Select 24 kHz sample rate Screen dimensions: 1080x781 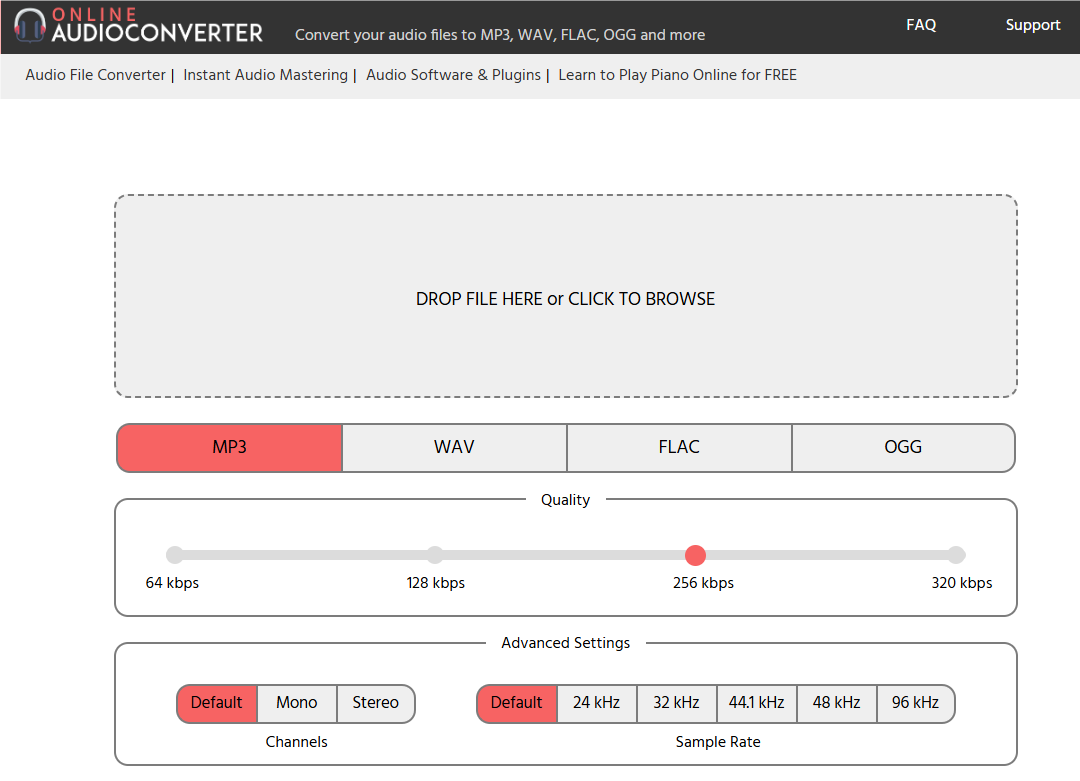(596, 703)
